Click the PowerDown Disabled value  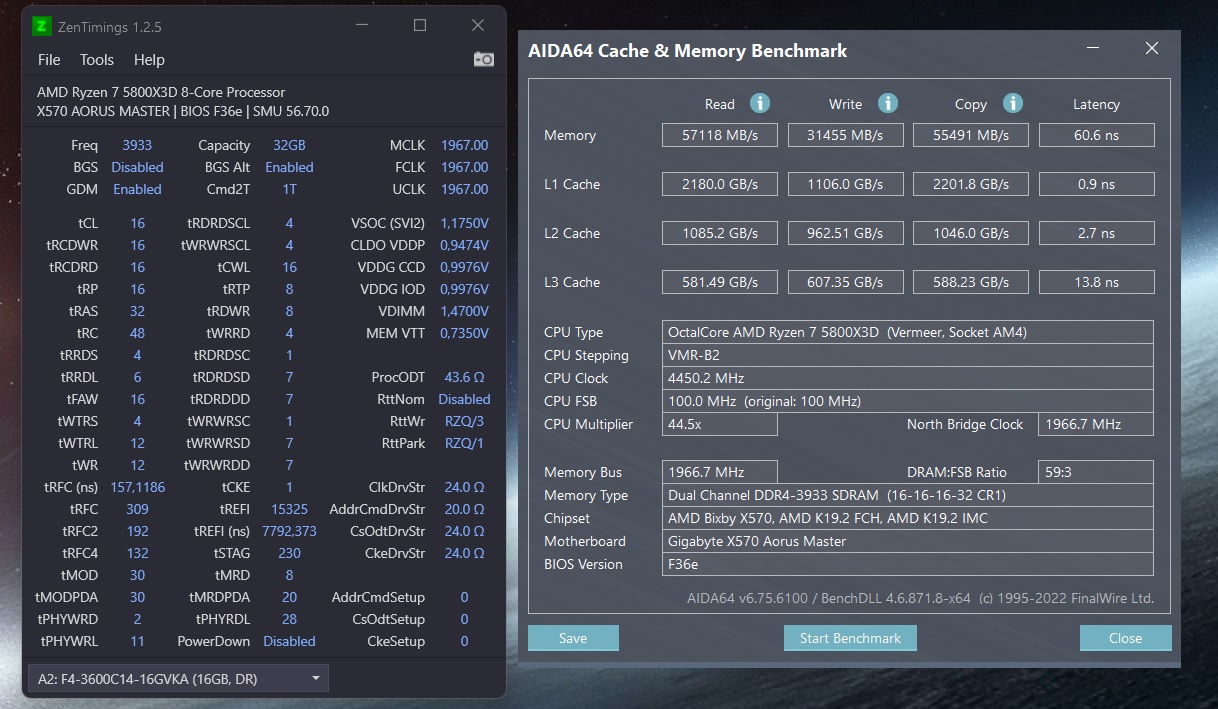click(x=289, y=641)
